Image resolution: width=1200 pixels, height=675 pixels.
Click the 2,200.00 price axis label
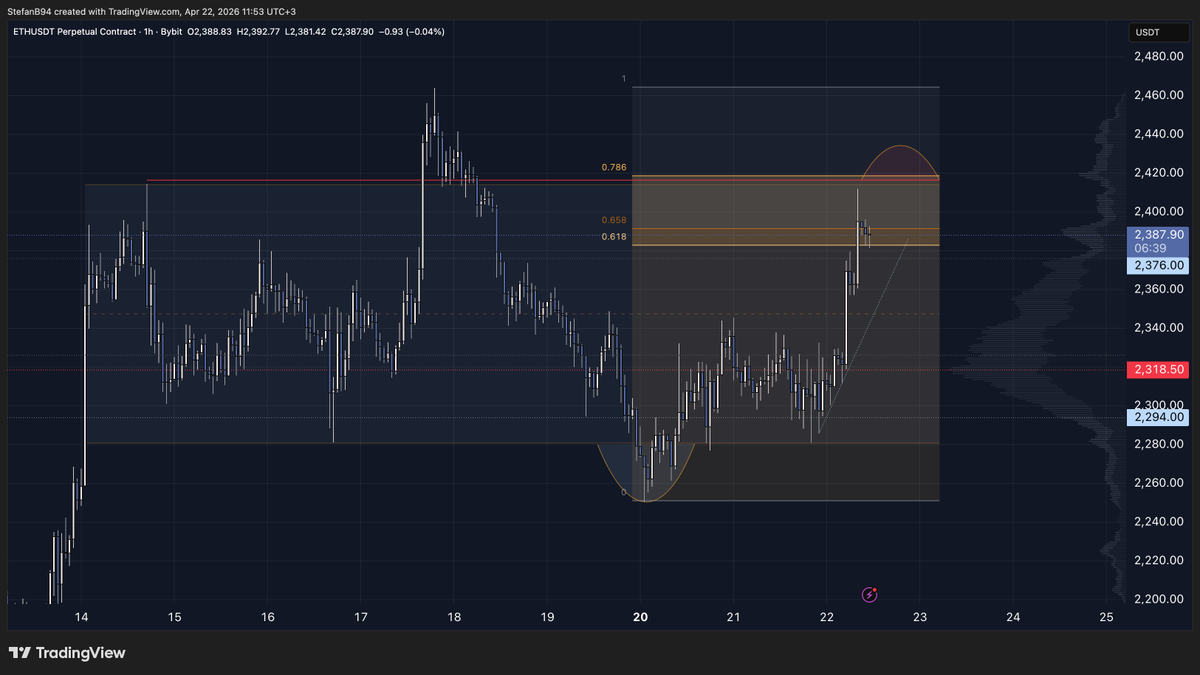(x=1160, y=599)
